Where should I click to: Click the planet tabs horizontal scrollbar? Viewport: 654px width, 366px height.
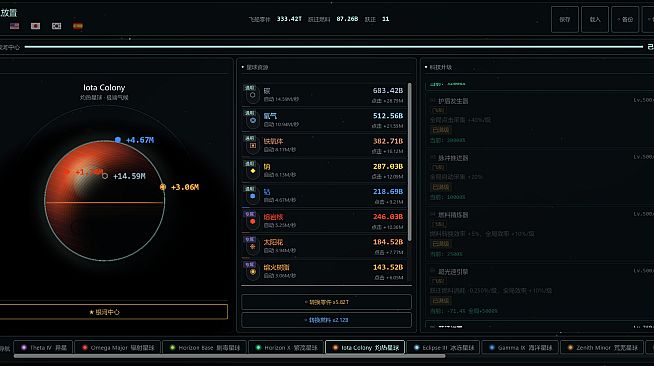pyautogui.click(x=229, y=356)
